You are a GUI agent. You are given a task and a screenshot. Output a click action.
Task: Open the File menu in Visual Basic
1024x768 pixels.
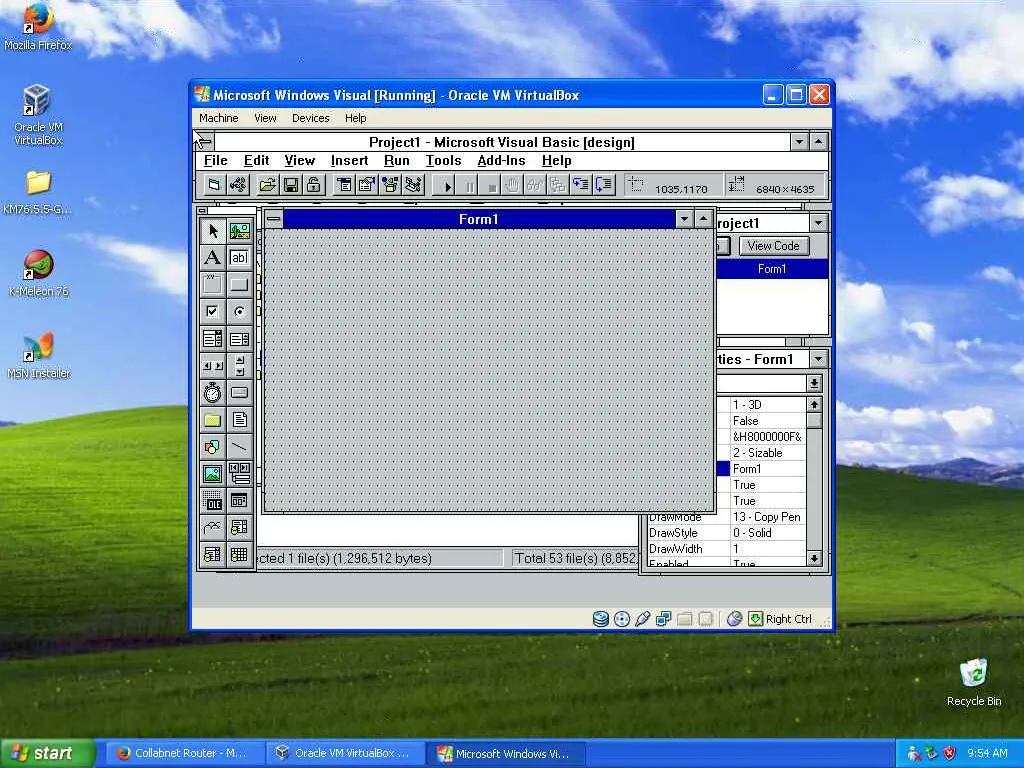click(x=216, y=161)
